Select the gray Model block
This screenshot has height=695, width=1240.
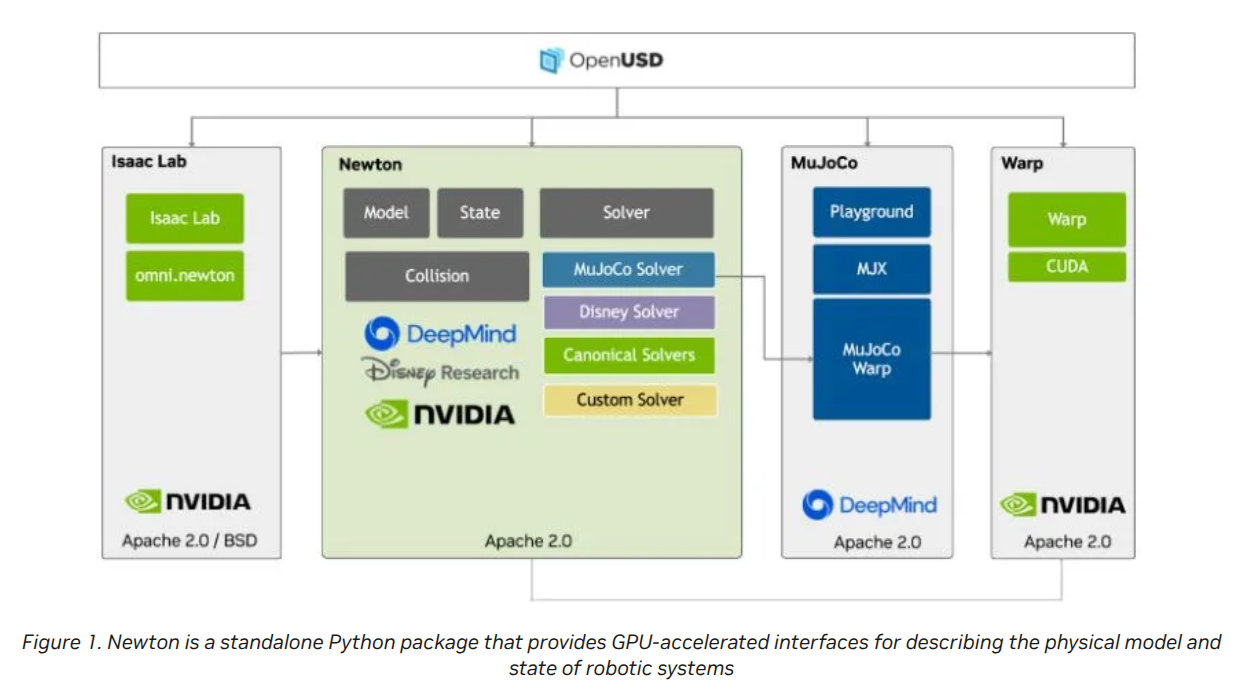(x=386, y=213)
